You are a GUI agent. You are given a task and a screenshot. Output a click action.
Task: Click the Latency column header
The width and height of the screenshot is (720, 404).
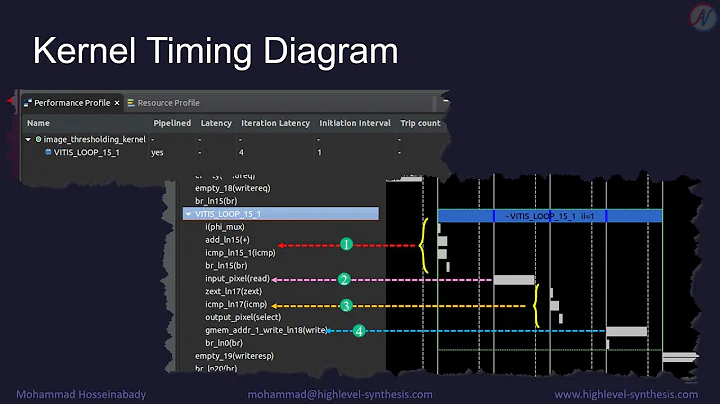pos(216,123)
